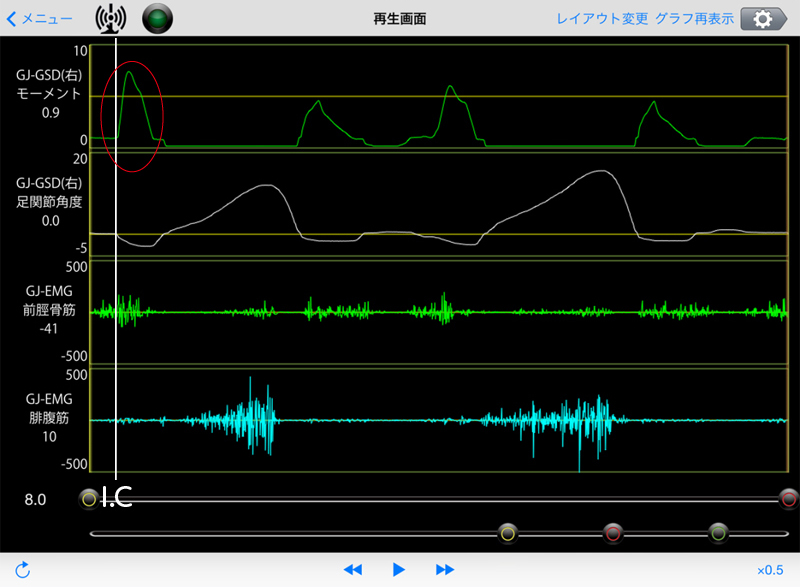Rewind playback with double-left arrows
Viewport: 800px width, 587px height.
point(353,570)
